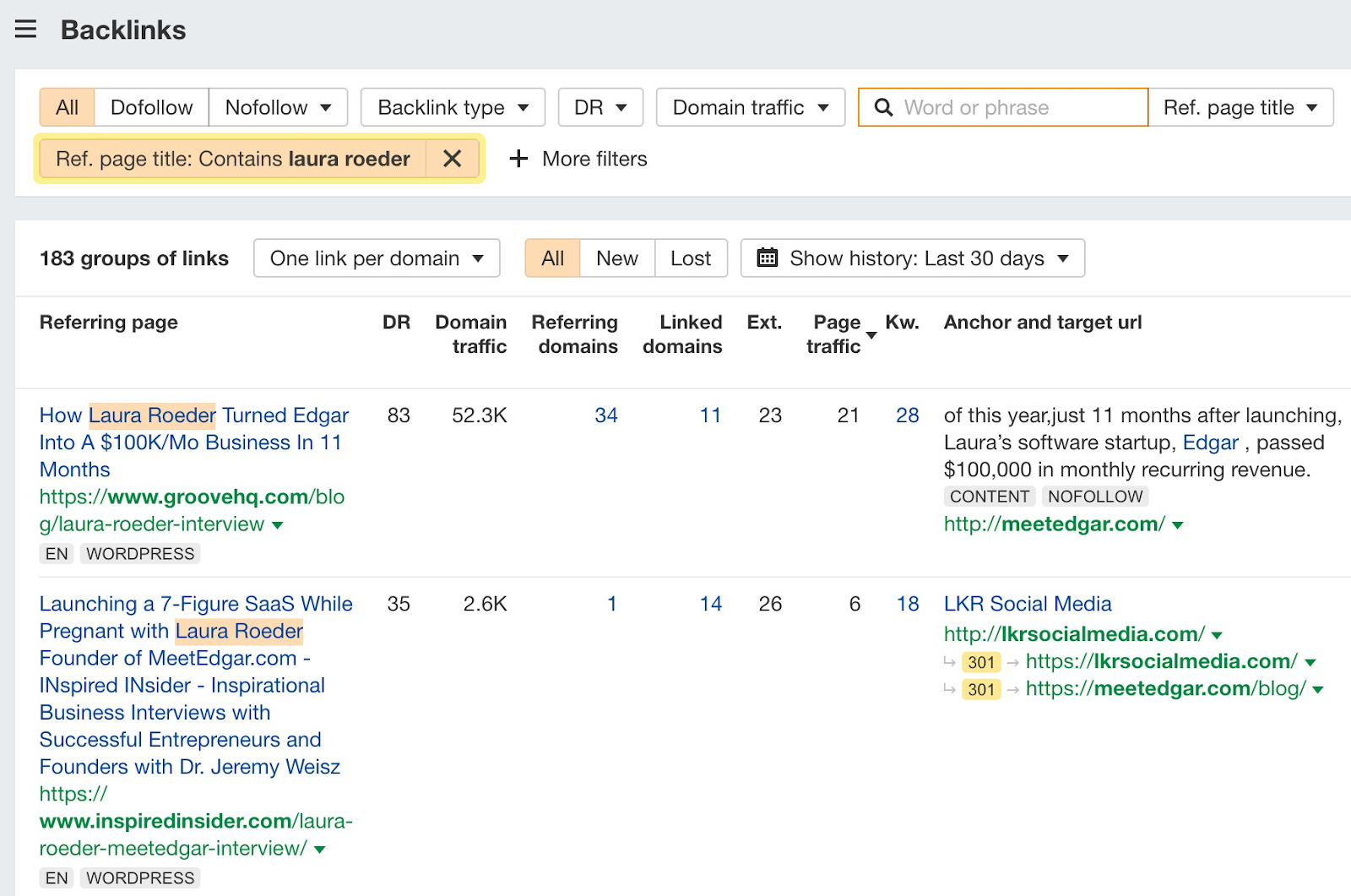Screen dimensions: 1351x896
Task: Click the plus icon for More filters
Action: coord(518,159)
